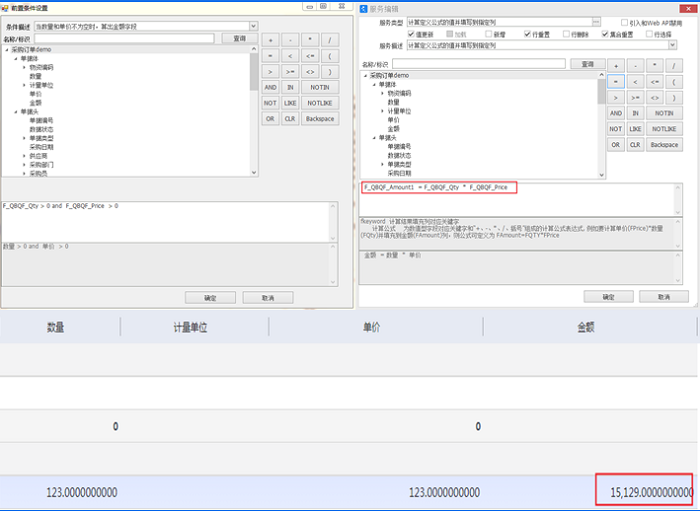
Task: Toggle the 行删除 checkbox
Action: [x=566, y=34]
